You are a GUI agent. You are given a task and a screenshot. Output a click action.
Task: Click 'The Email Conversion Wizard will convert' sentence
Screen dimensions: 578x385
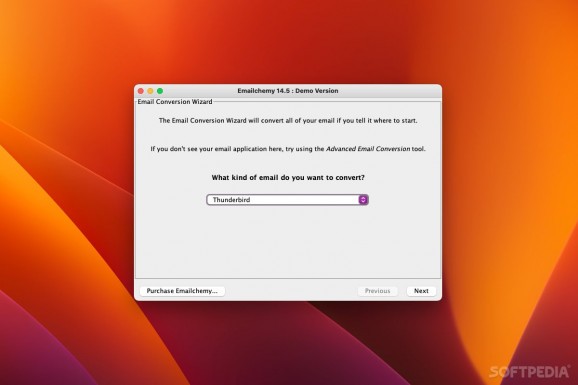point(288,121)
